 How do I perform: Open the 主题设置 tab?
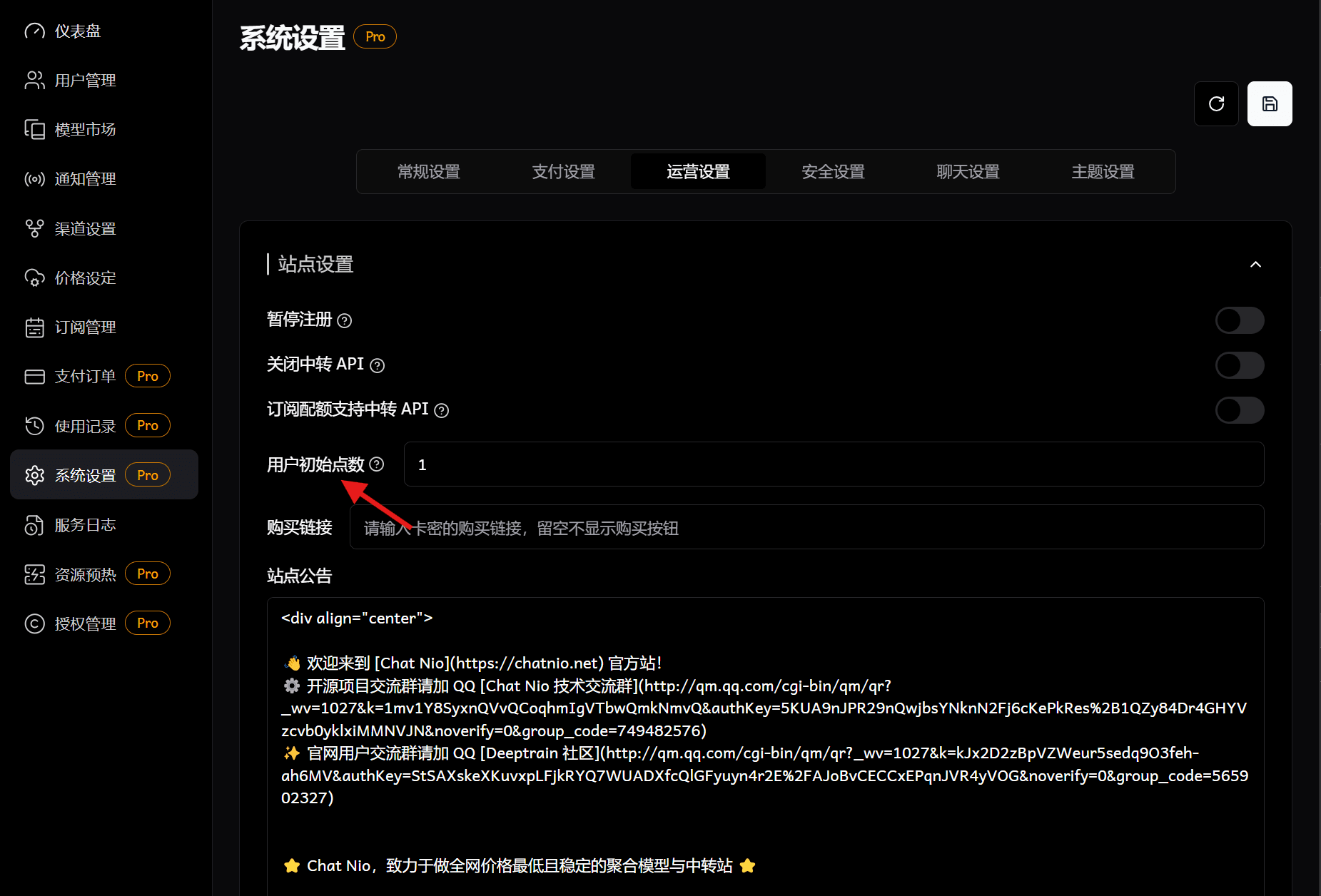1103,171
